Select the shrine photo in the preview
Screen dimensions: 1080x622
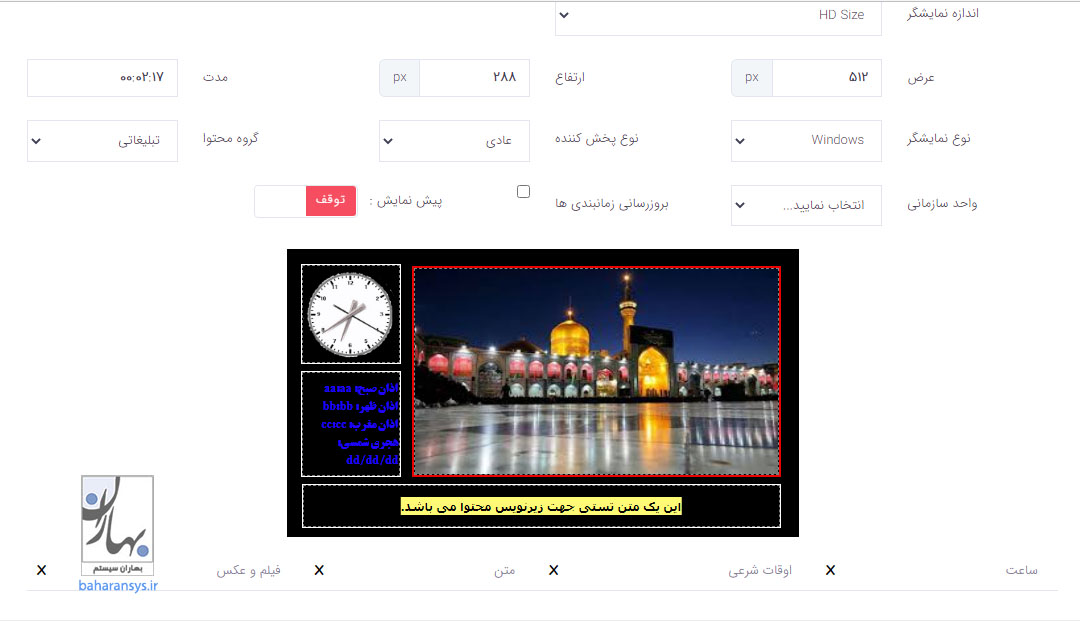596,371
